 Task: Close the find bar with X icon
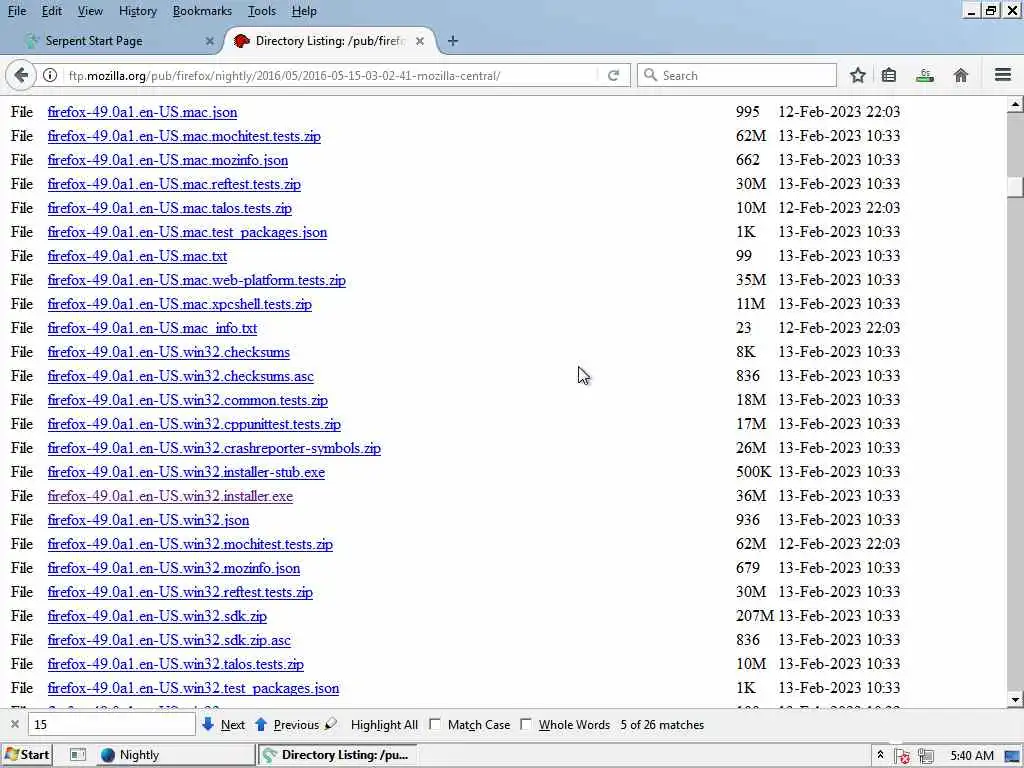(15, 724)
